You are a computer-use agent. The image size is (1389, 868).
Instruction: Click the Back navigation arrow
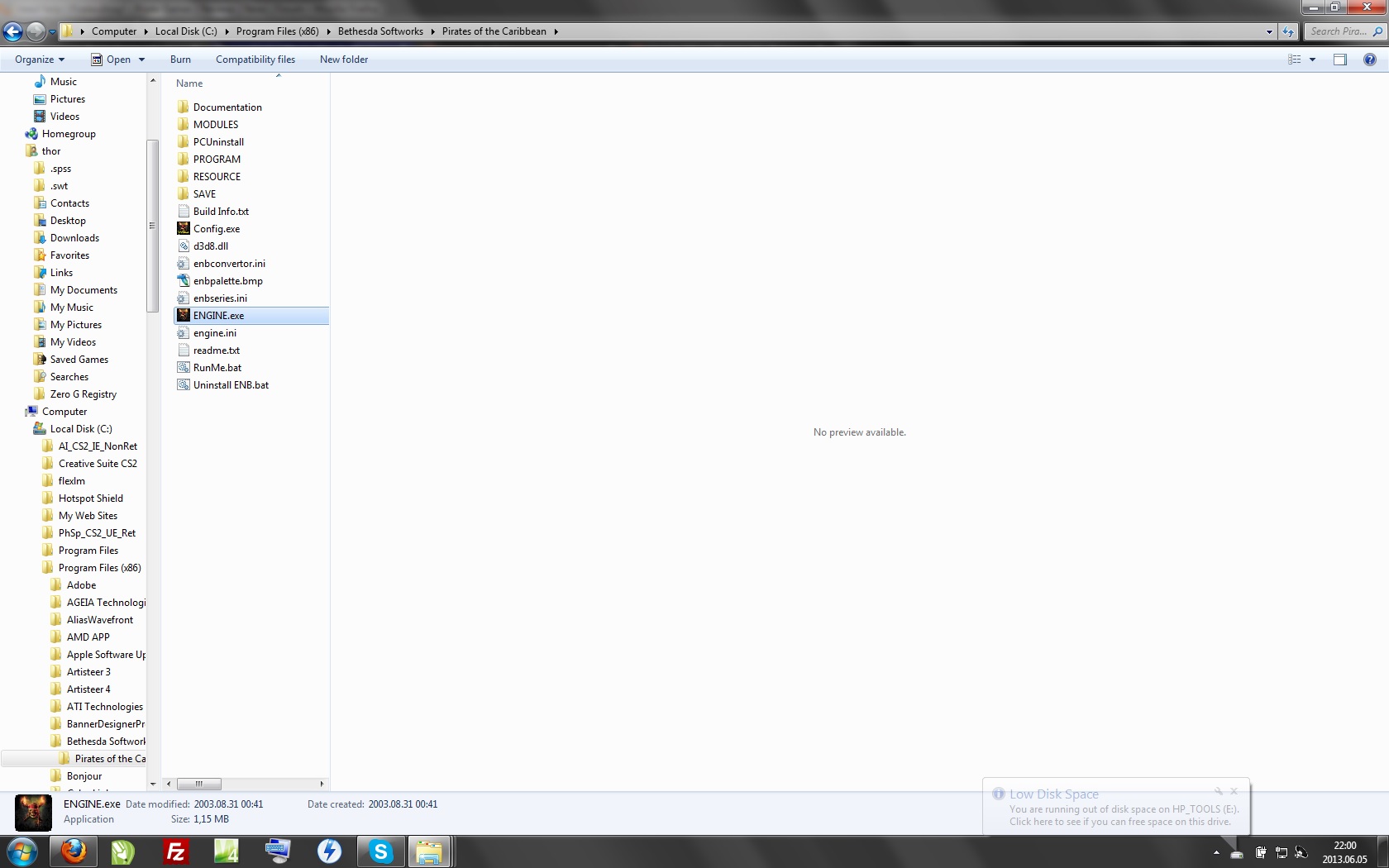12,31
